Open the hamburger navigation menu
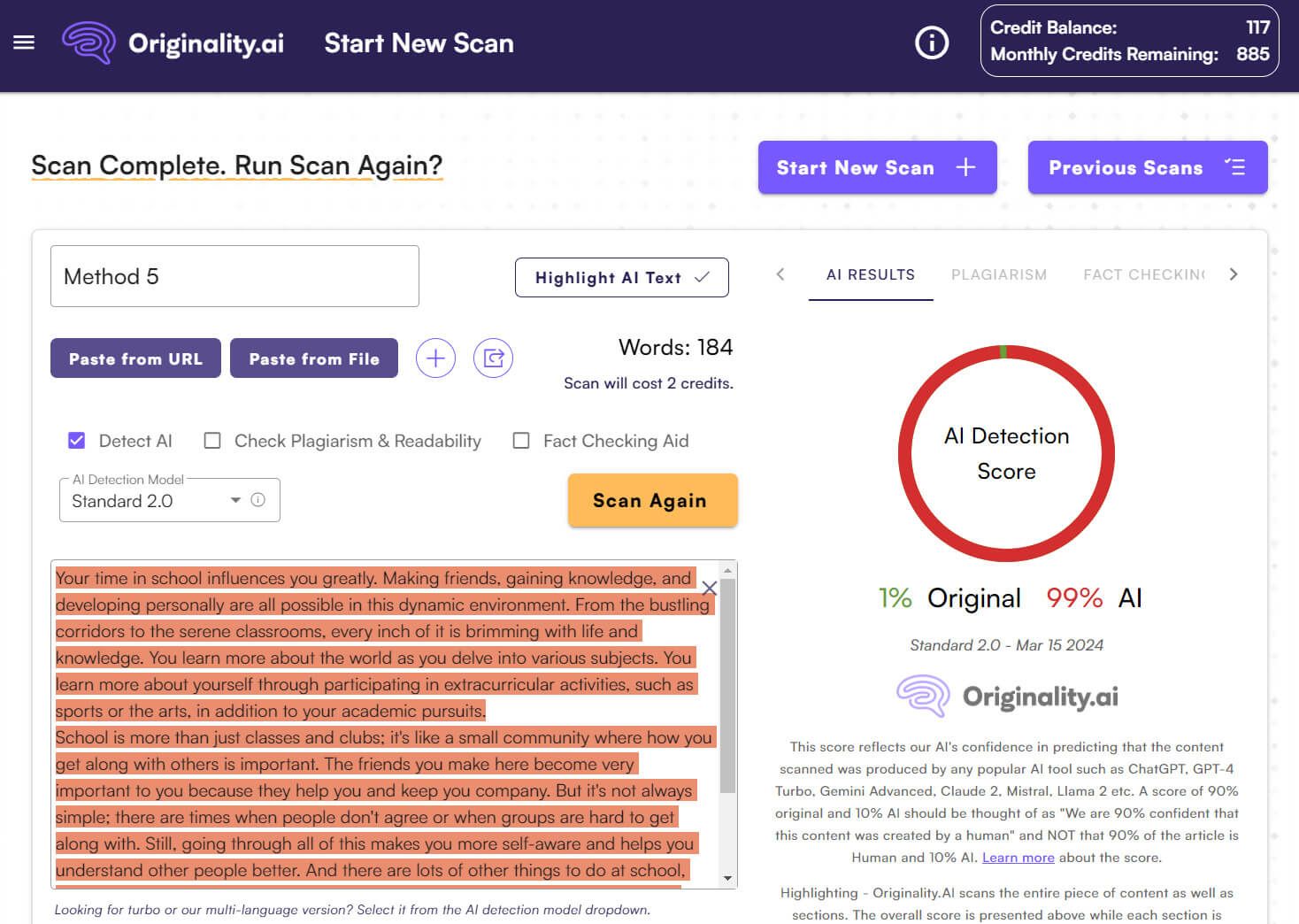1299x924 pixels. (24, 42)
